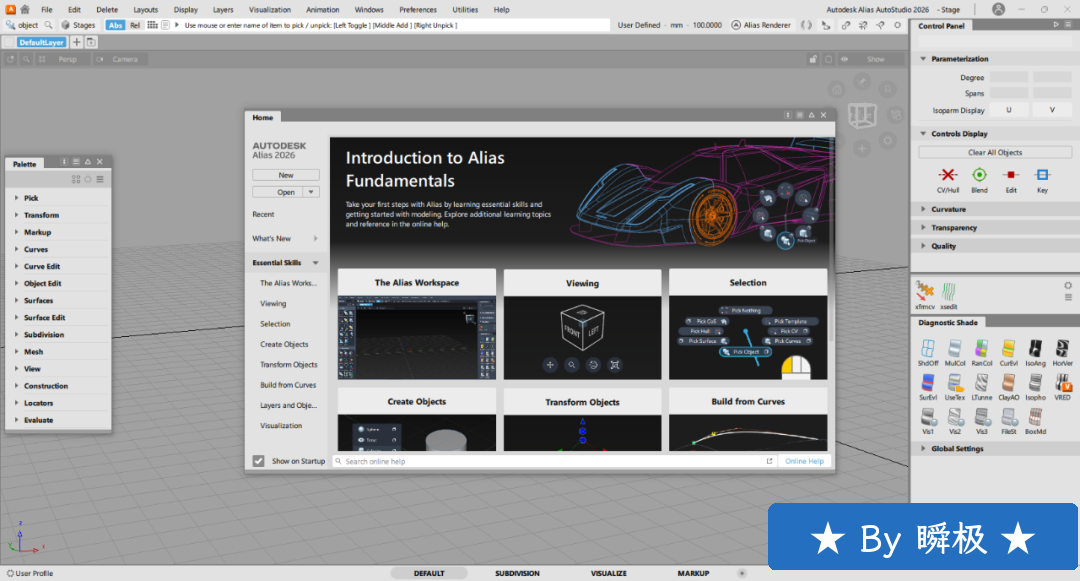1080x581 pixels.
Task: Add a new layer with plus icon
Action: [x=76, y=42]
